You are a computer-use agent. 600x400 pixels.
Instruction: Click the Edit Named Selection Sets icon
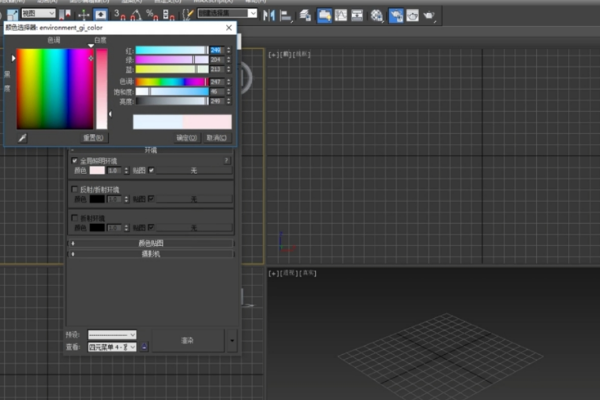click(188, 15)
